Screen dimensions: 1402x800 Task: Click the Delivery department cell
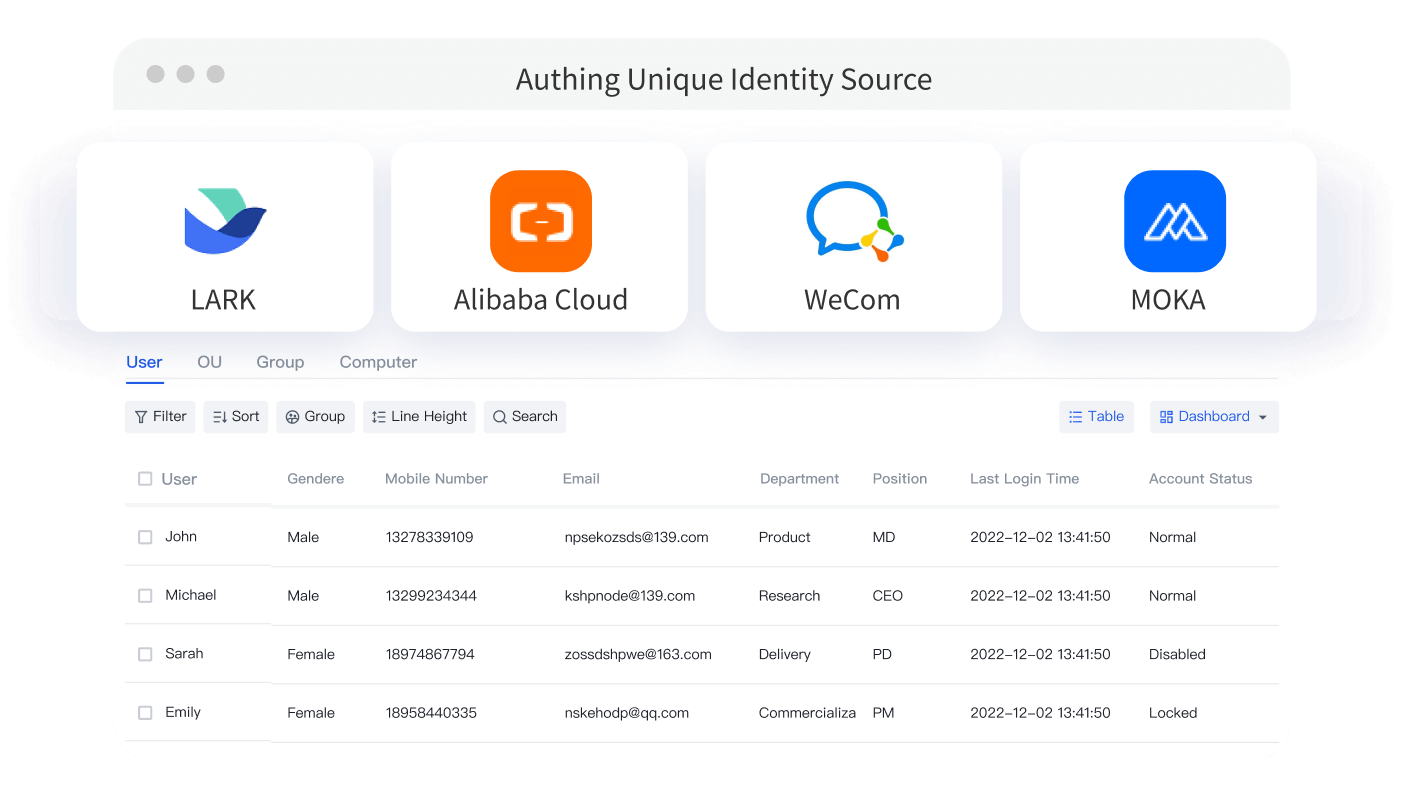click(x=785, y=654)
